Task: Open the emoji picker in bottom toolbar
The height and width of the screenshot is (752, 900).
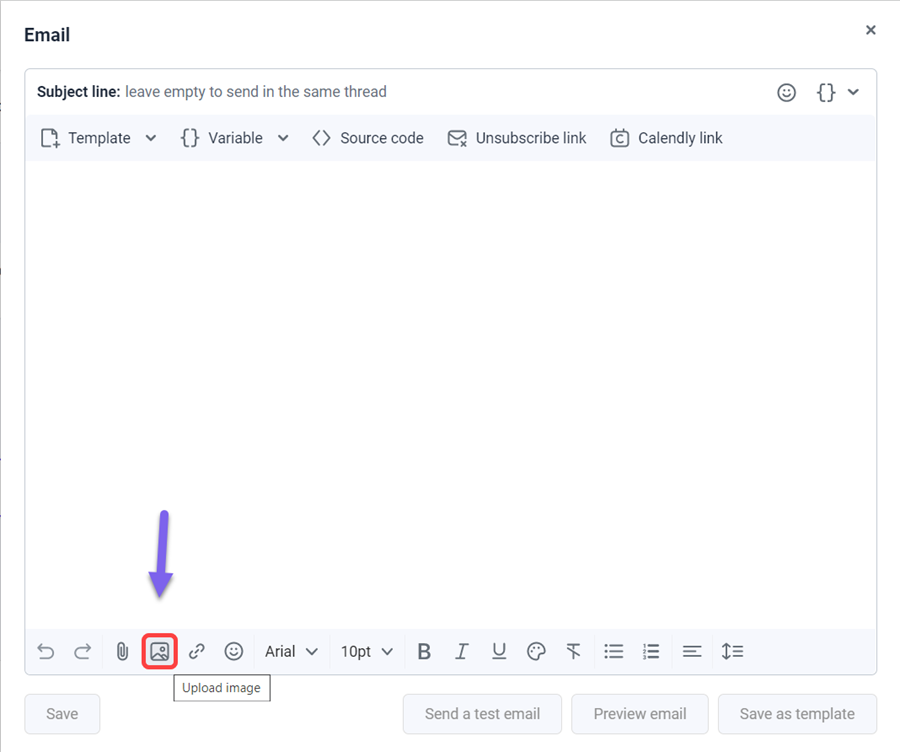Action: (234, 651)
